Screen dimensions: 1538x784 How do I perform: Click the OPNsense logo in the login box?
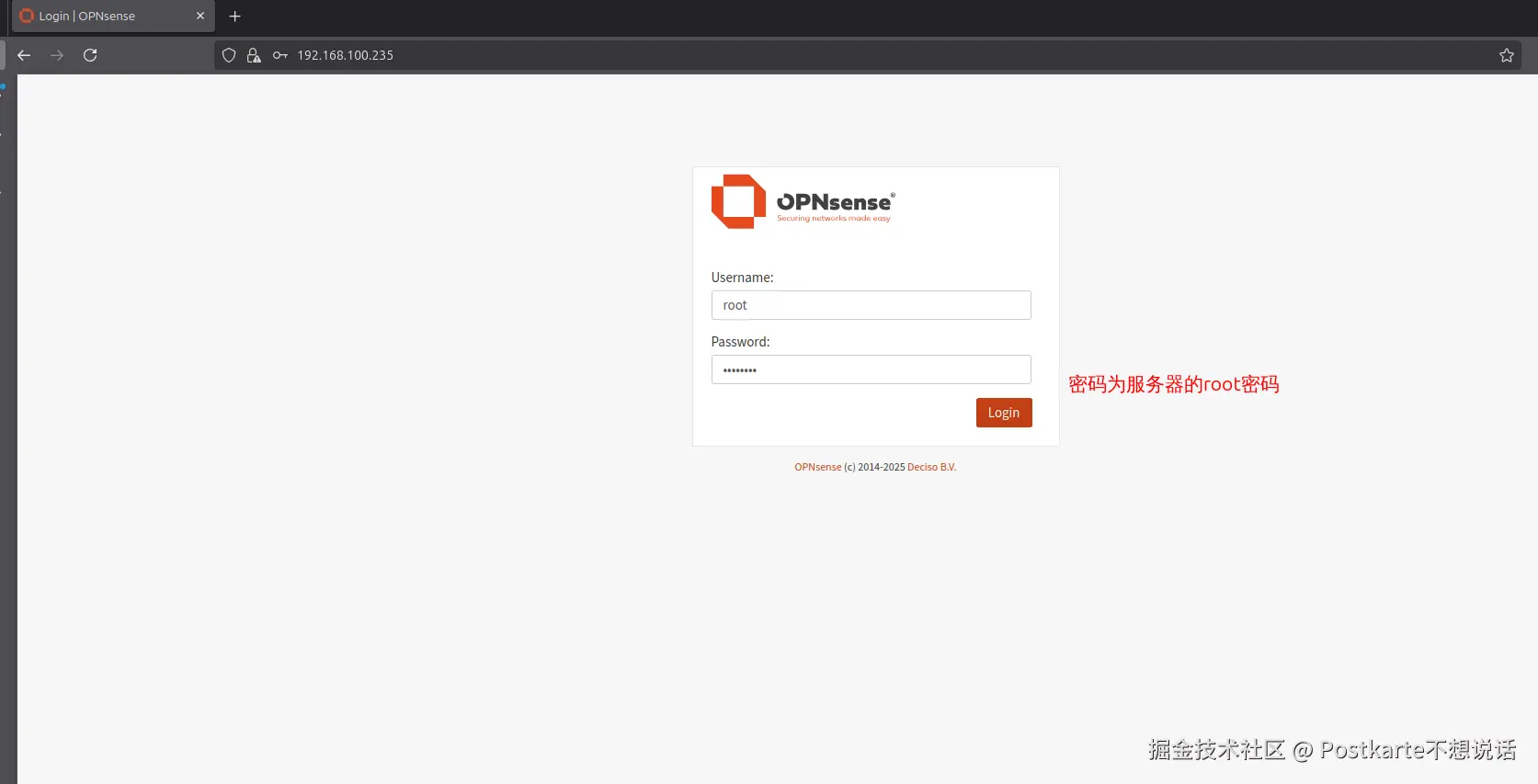click(x=803, y=201)
